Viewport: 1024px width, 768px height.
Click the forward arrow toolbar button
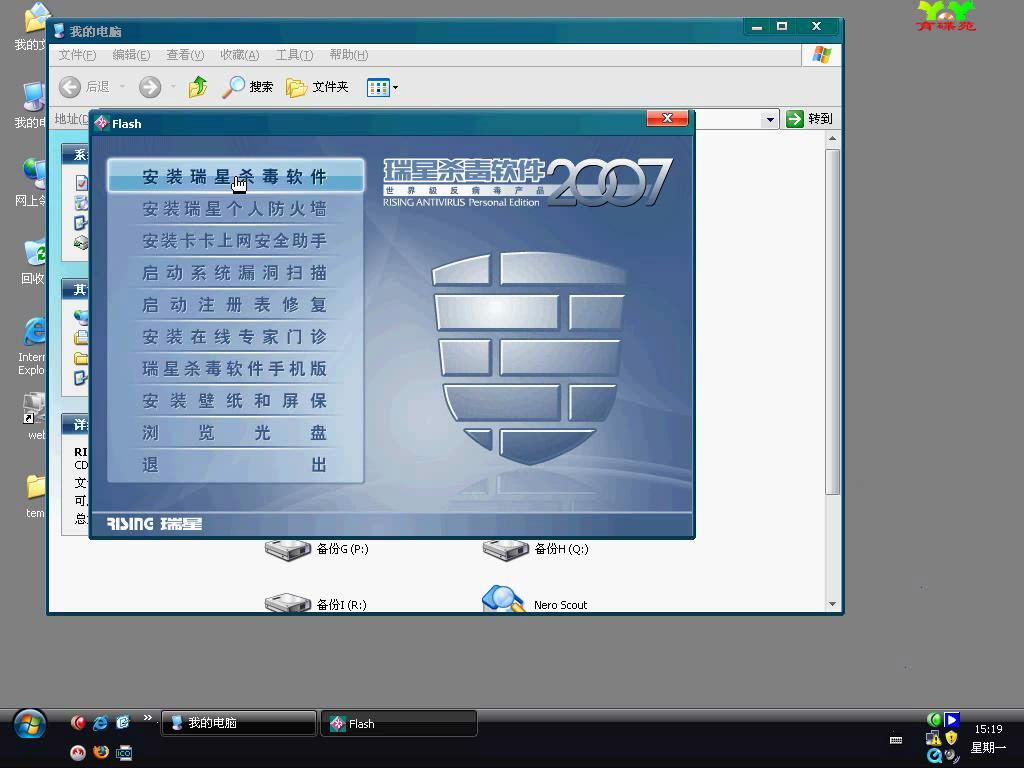150,86
